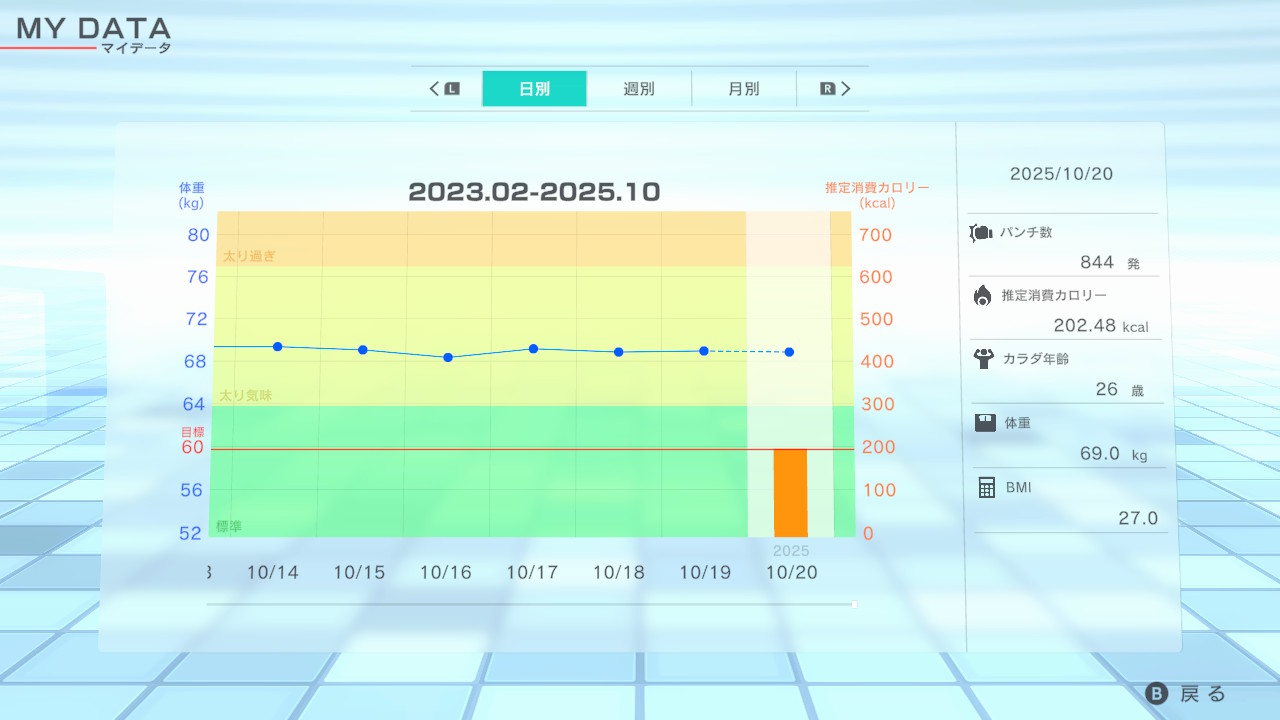Click the calorie flame icon
1280x720 pixels.
click(x=983, y=295)
